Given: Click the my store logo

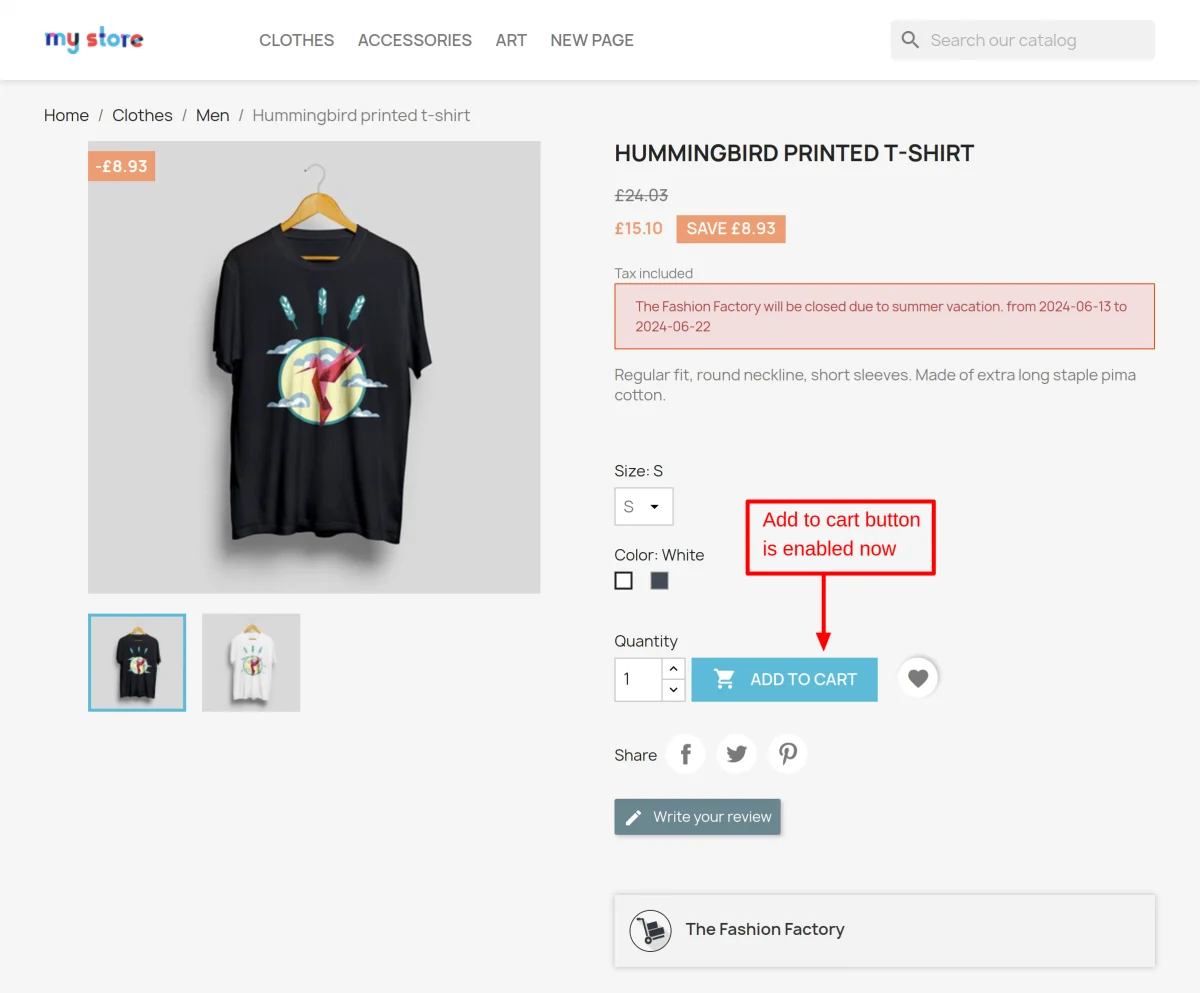Looking at the screenshot, I should (93, 39).
